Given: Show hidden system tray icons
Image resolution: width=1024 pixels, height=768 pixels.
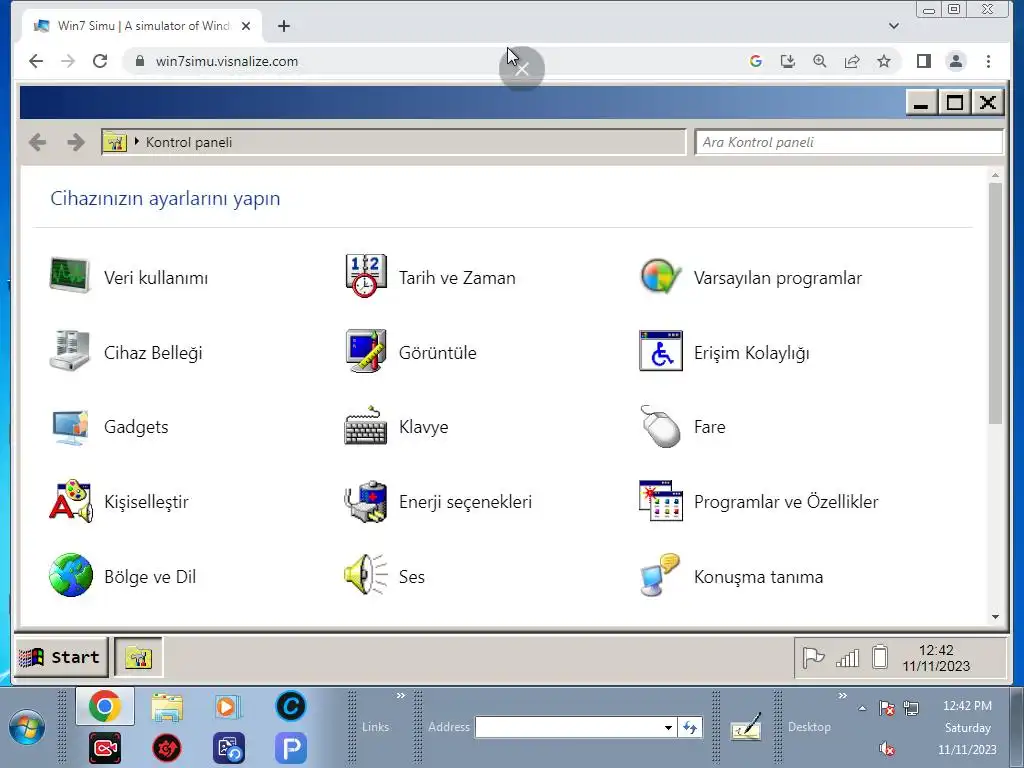Looking at the screenshot, I should (x=863, y=708).
